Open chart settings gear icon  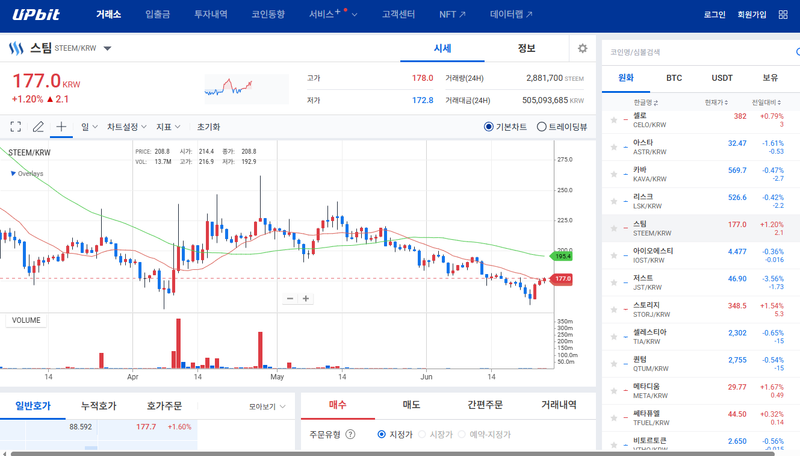click(582, 48)
